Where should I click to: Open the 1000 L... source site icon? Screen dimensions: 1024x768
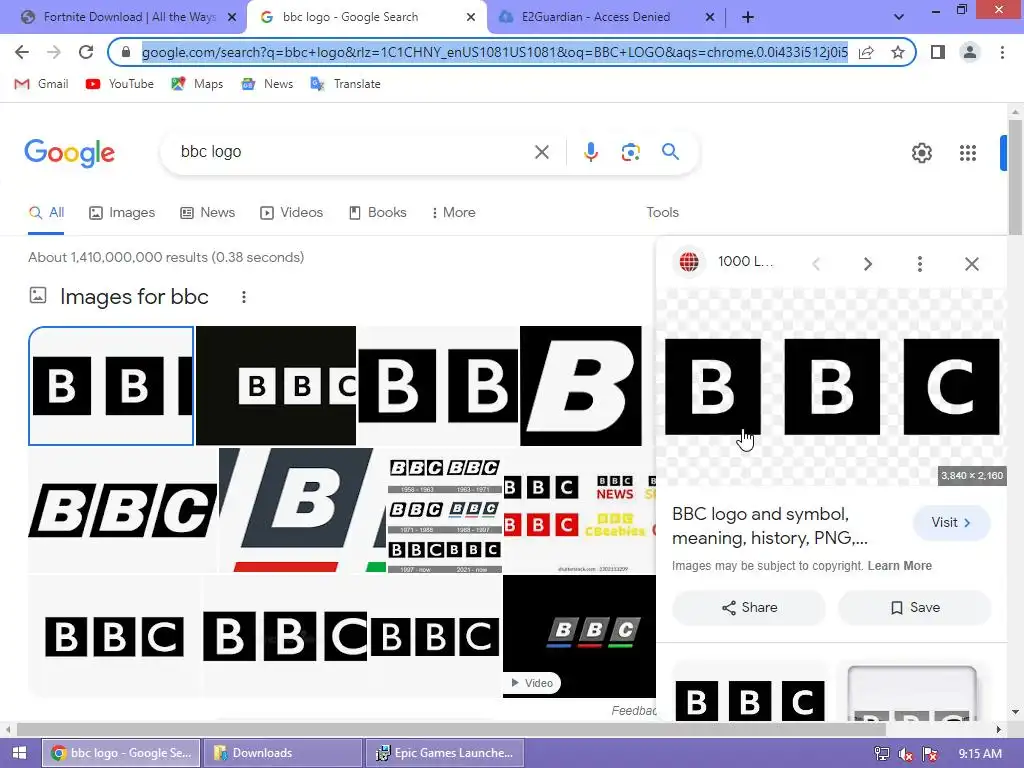[x=689, y=262]
